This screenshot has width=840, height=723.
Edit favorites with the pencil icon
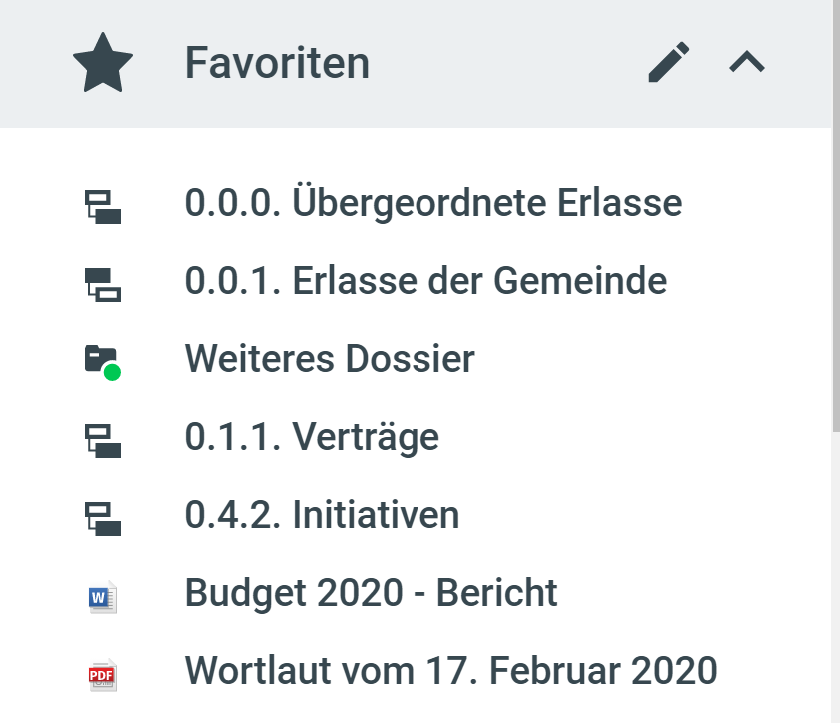669,63
